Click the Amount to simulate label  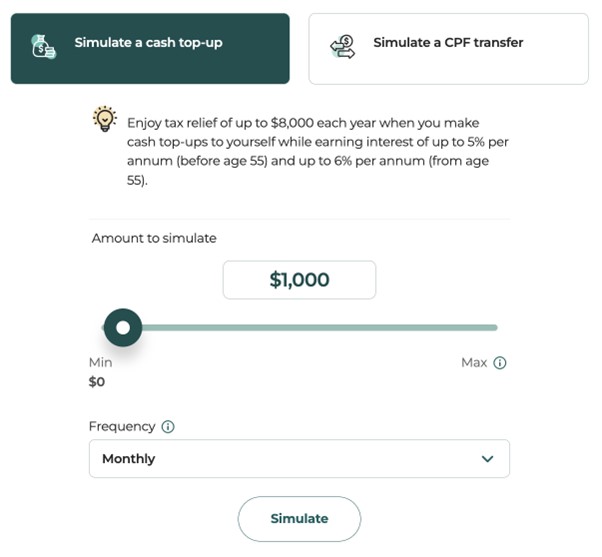[154, 238]
